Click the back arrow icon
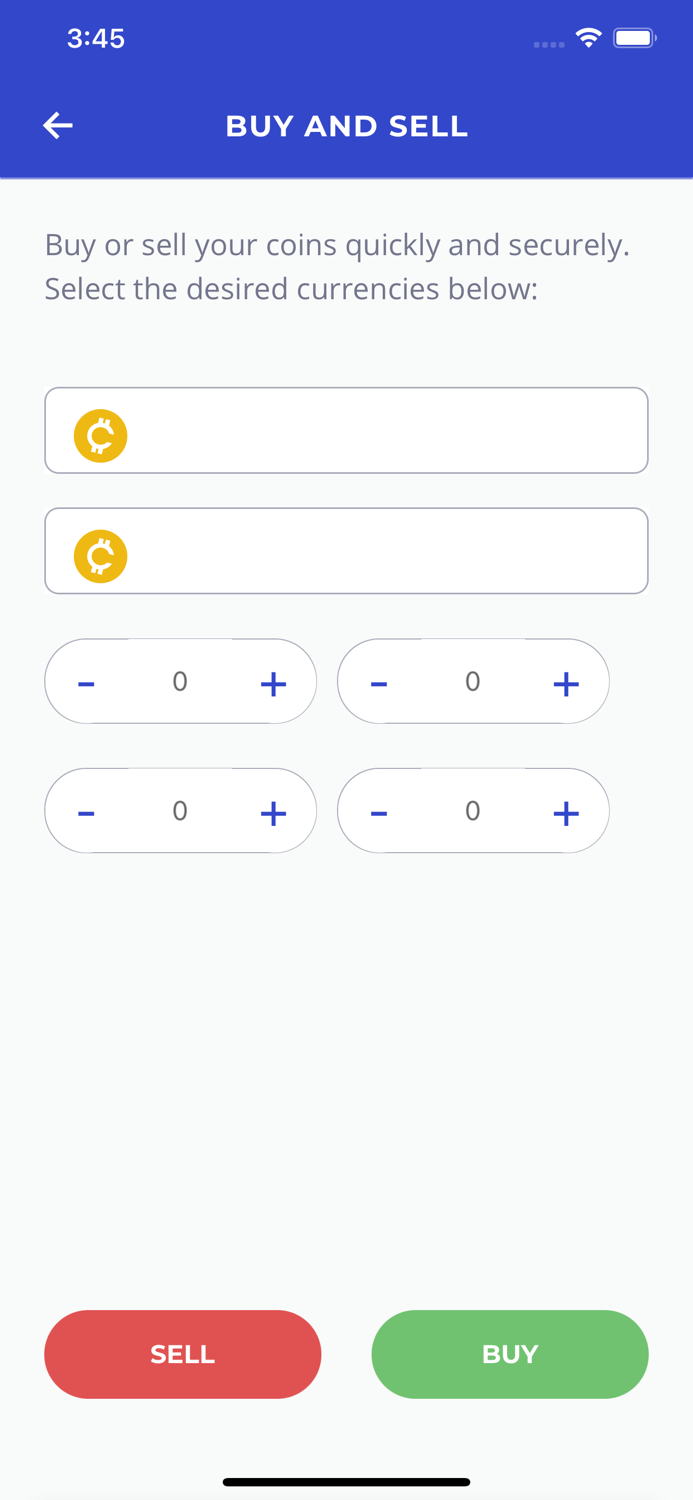The image size is (693, 1500). (57, 125)
